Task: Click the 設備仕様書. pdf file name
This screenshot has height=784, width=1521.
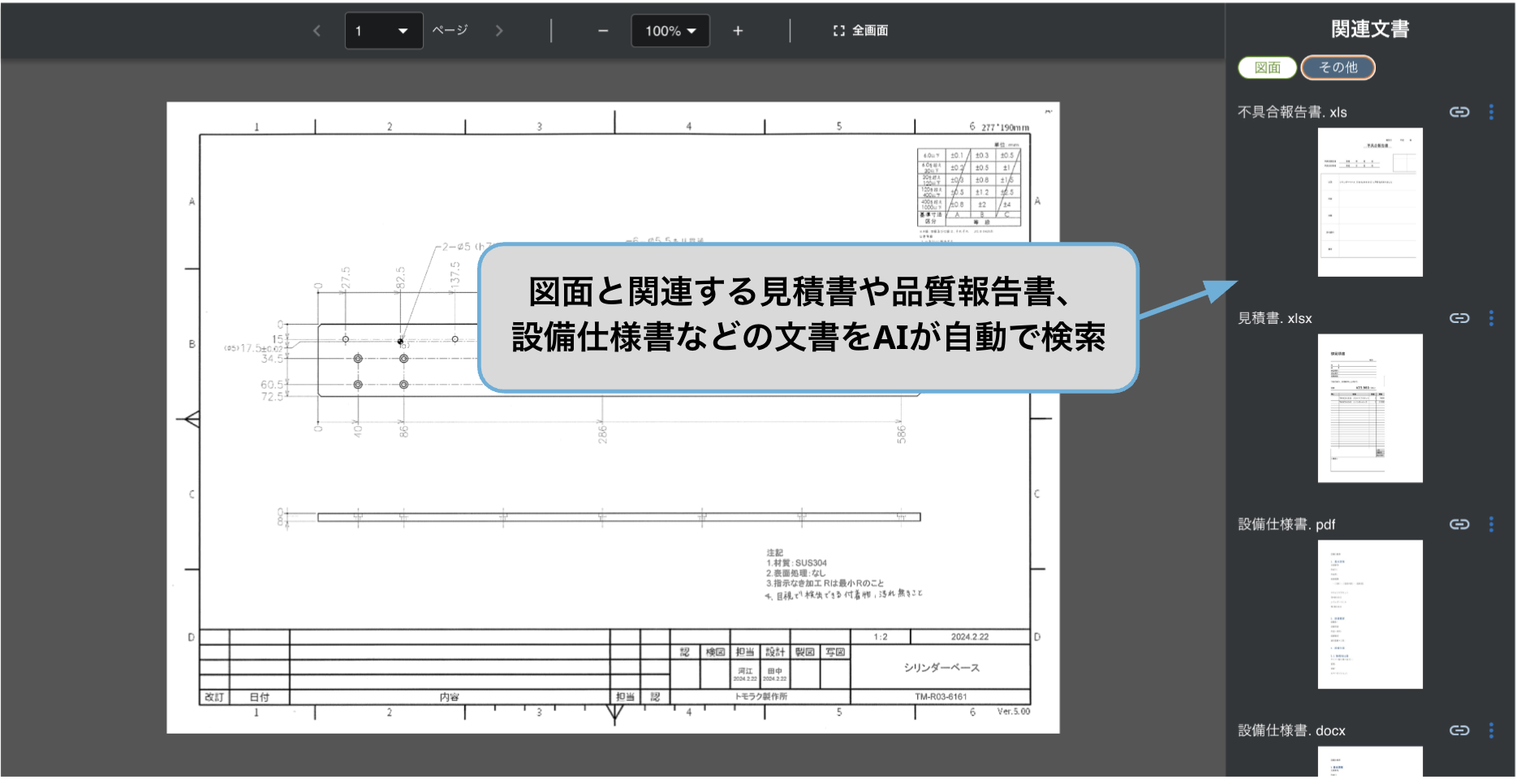Action: (x=1286, y=524)
